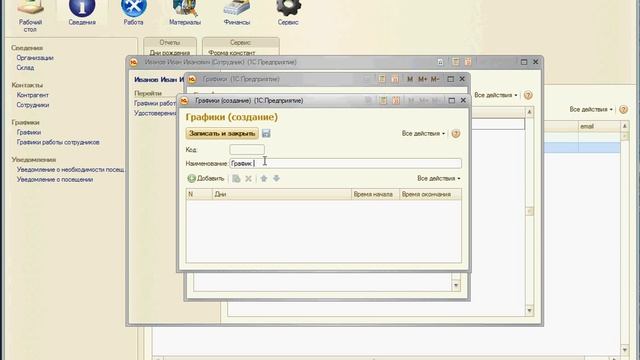Screen dimensions: 640x360
Task: Open the Сведения section icon
Action: tap(82, 13)
